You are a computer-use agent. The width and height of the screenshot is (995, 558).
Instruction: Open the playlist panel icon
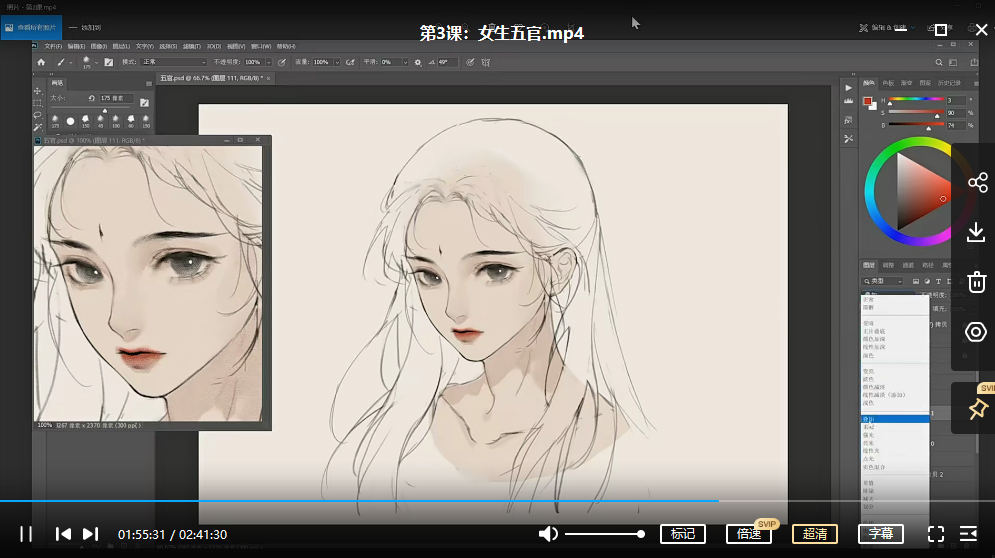[x=968, y=534]
